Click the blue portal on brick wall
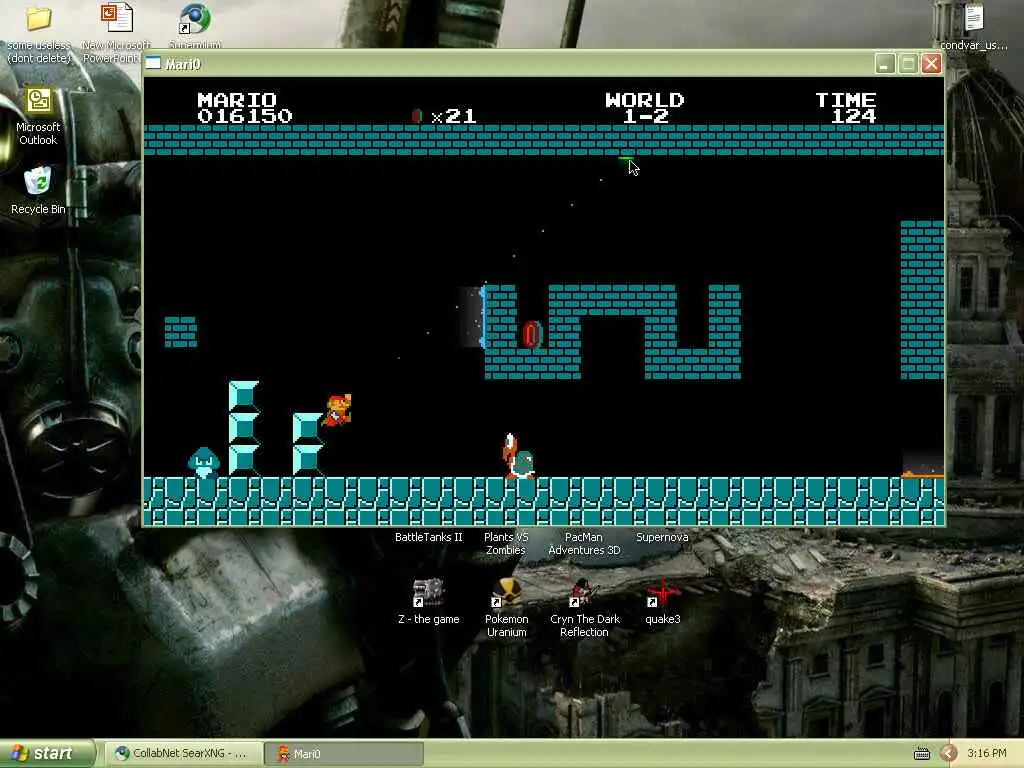Image resolution: width=1024 pixels, height=768 pixels. click(483, 317)
